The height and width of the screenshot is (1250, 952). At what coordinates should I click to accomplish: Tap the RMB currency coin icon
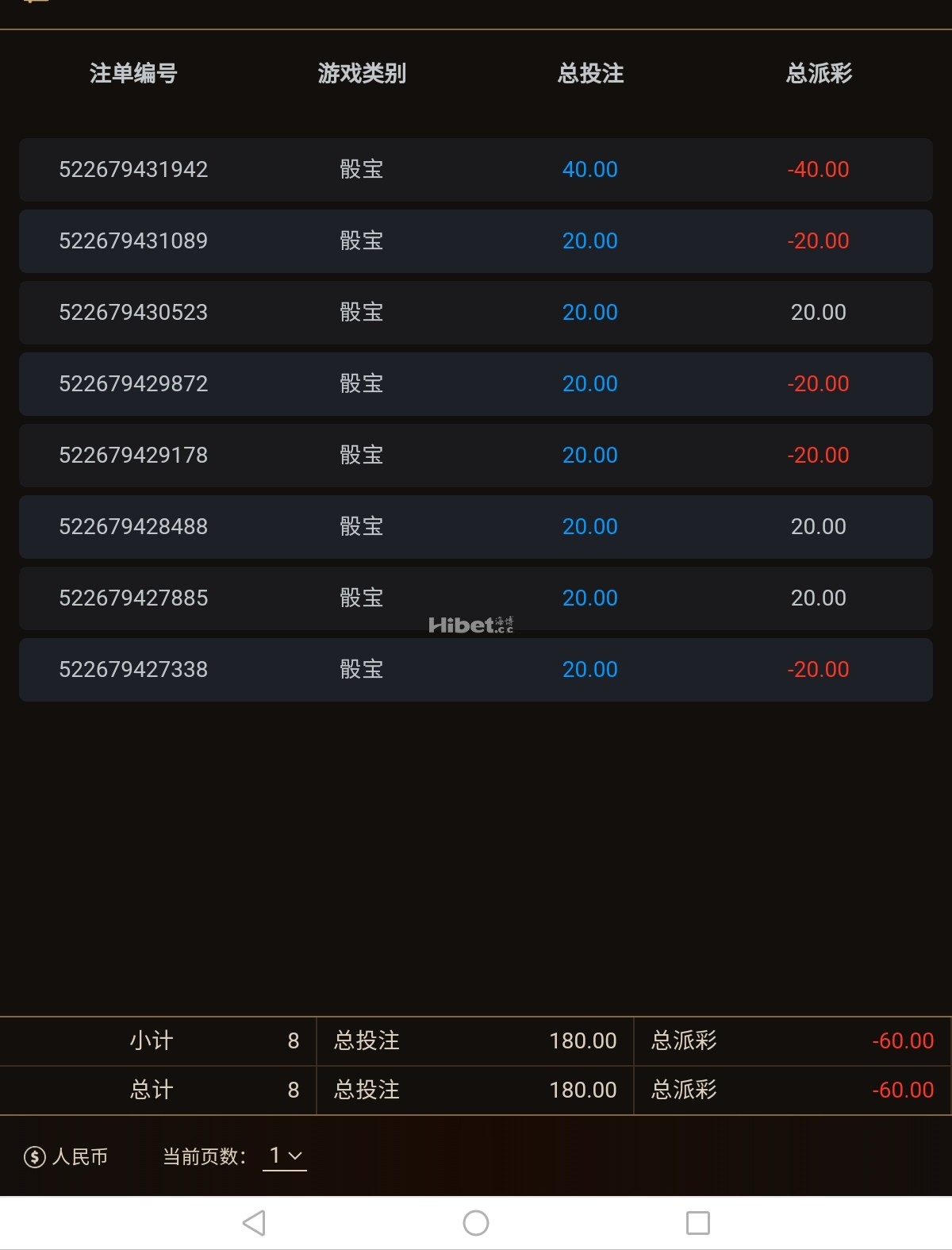(35, 1157)
